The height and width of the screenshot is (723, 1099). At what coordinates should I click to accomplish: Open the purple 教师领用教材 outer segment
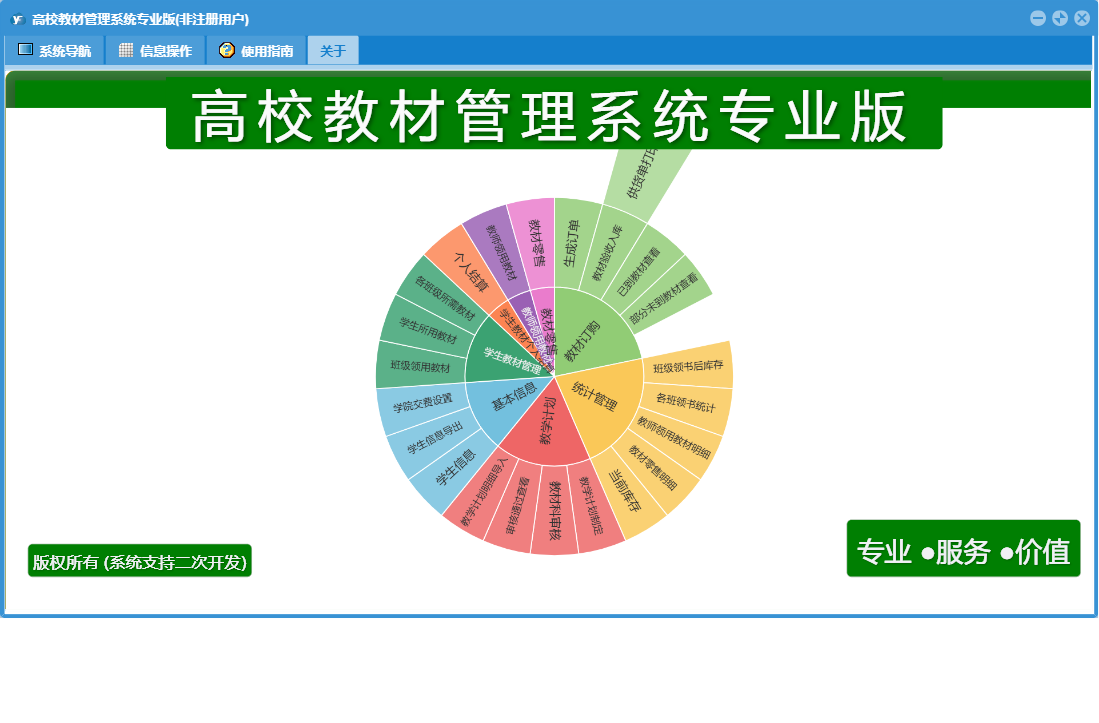pos(500,254)
